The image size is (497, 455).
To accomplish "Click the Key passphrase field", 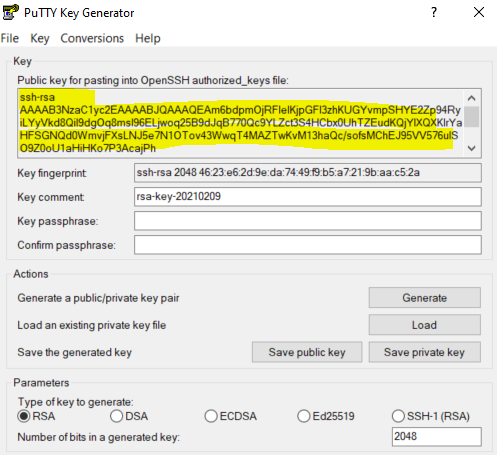I will pyautogui.click(x=308, y=221).
